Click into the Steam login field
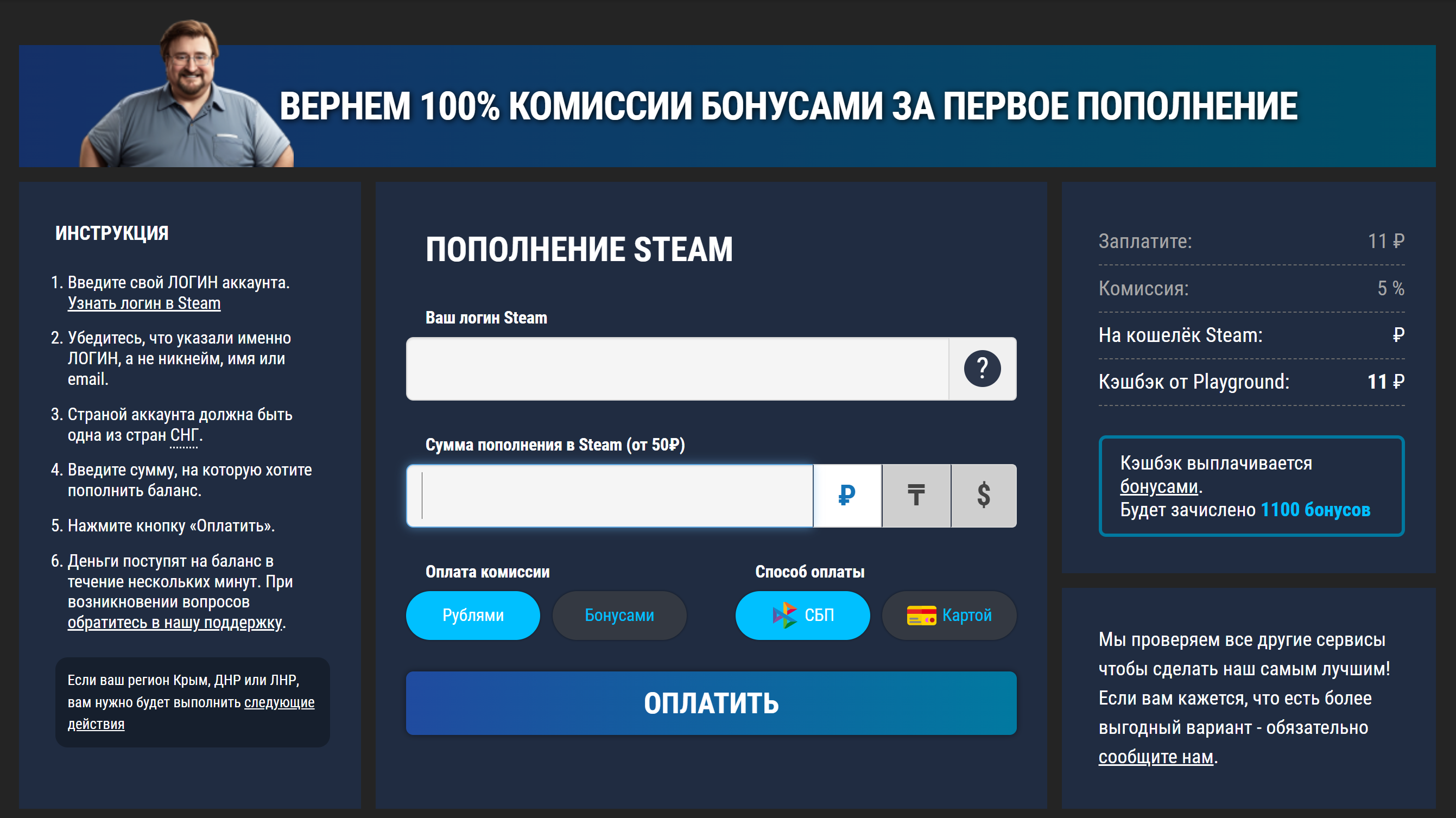 tap(676, 369)
